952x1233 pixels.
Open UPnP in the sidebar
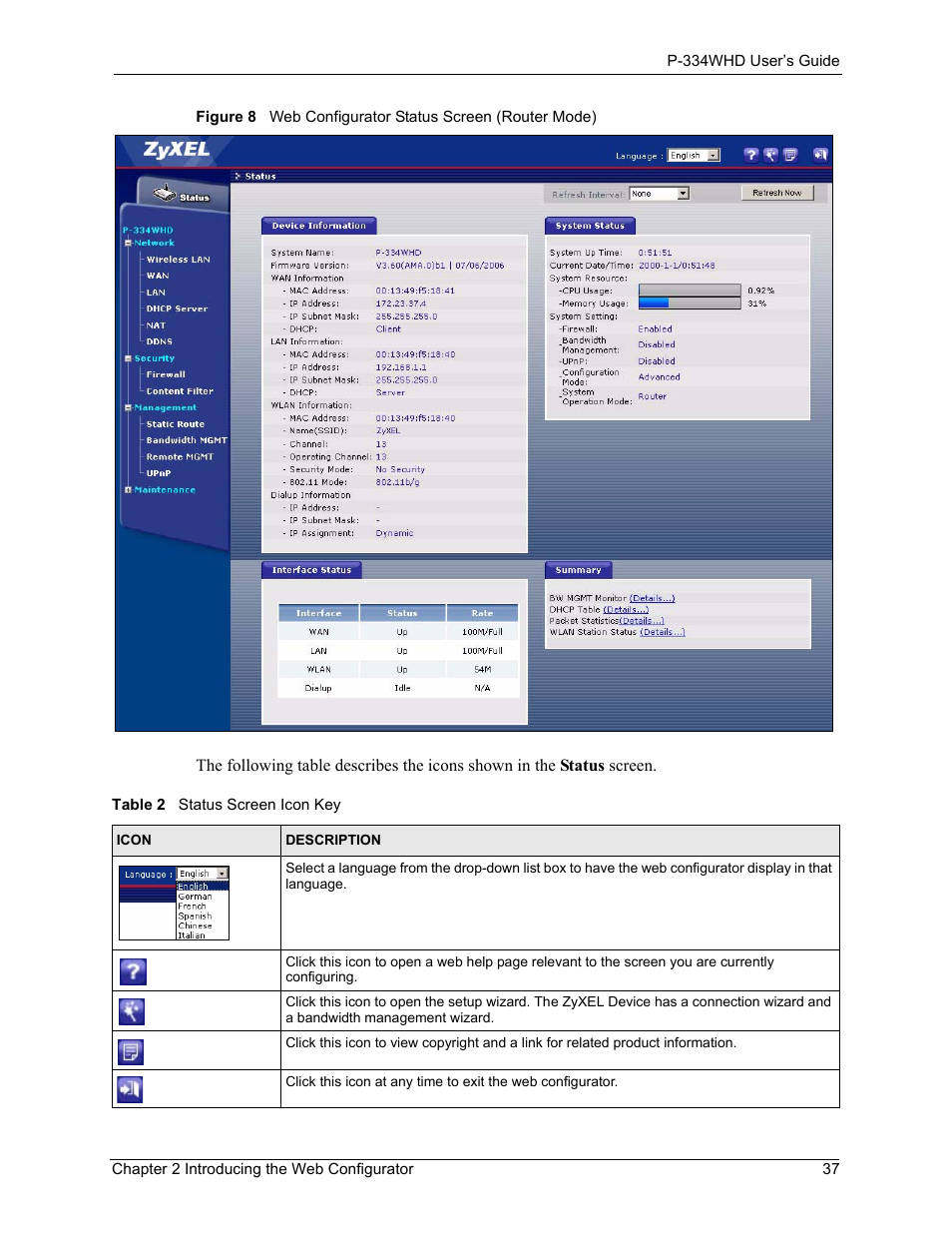coord(159,473)
